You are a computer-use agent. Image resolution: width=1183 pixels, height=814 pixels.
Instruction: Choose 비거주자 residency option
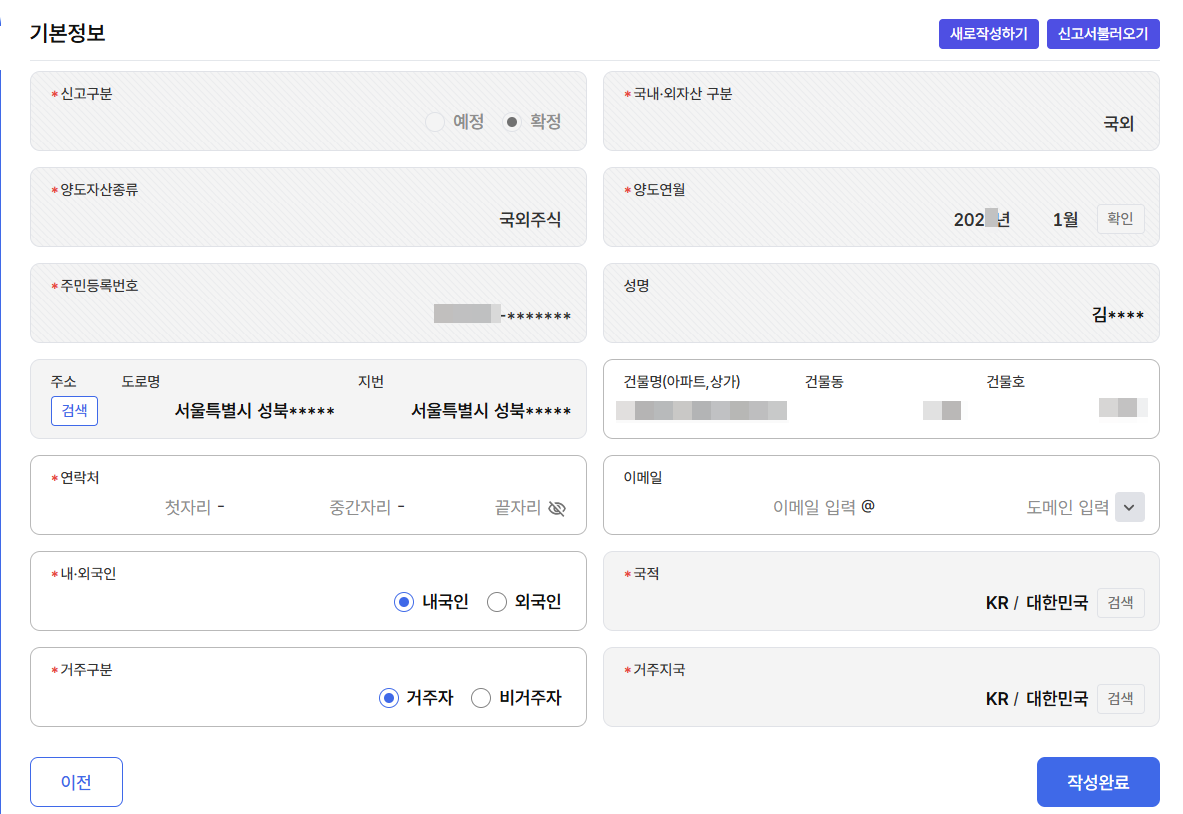pyautogui.click(x=481, y=698)
